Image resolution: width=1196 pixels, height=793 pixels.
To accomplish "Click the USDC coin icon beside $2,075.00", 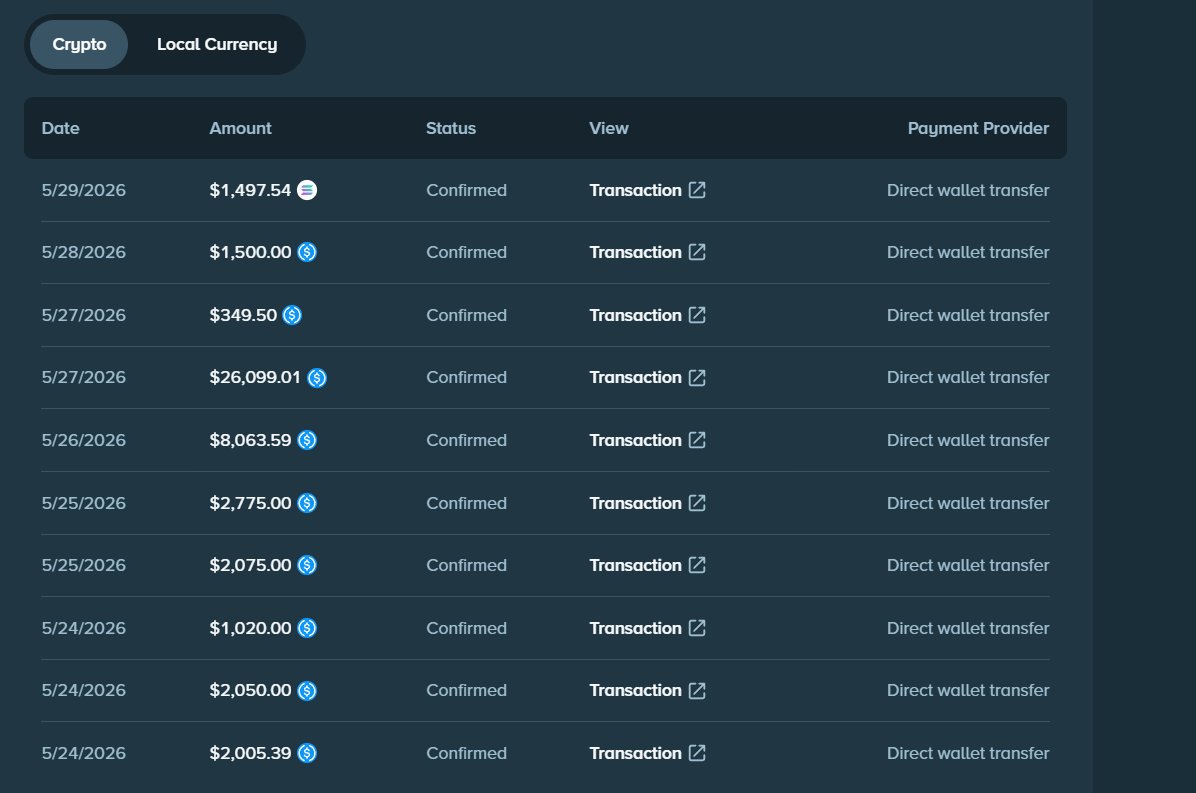I will coord(307,565).
